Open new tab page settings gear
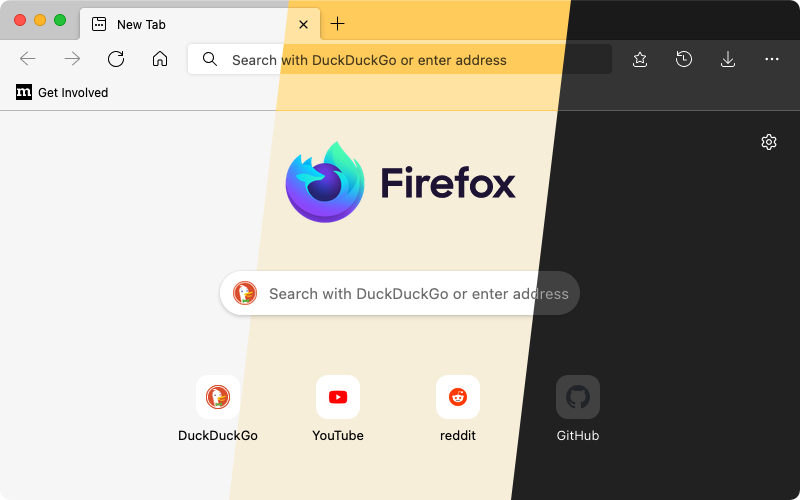Viewport: 800px width, 500px height. (768, 142)
